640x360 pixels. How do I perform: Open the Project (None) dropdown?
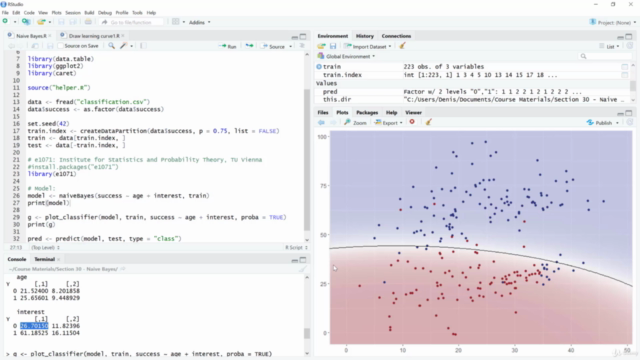coord(613,22)
